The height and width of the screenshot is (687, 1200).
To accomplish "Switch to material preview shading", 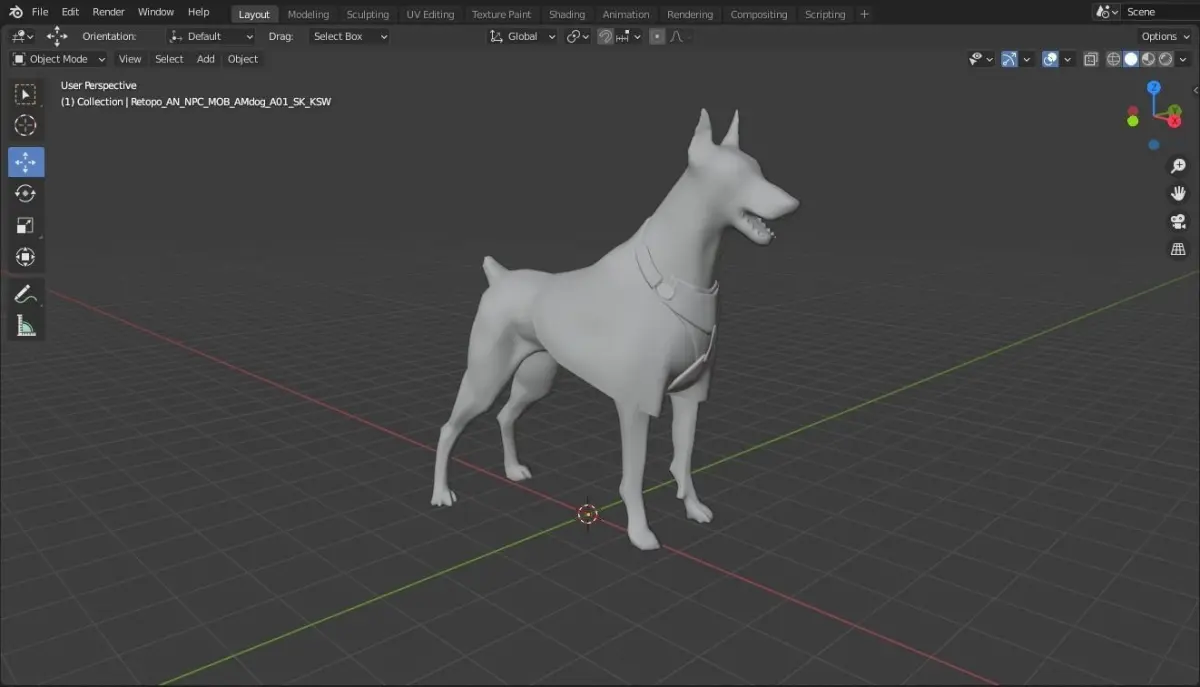I will click(x=1149, y=59).
